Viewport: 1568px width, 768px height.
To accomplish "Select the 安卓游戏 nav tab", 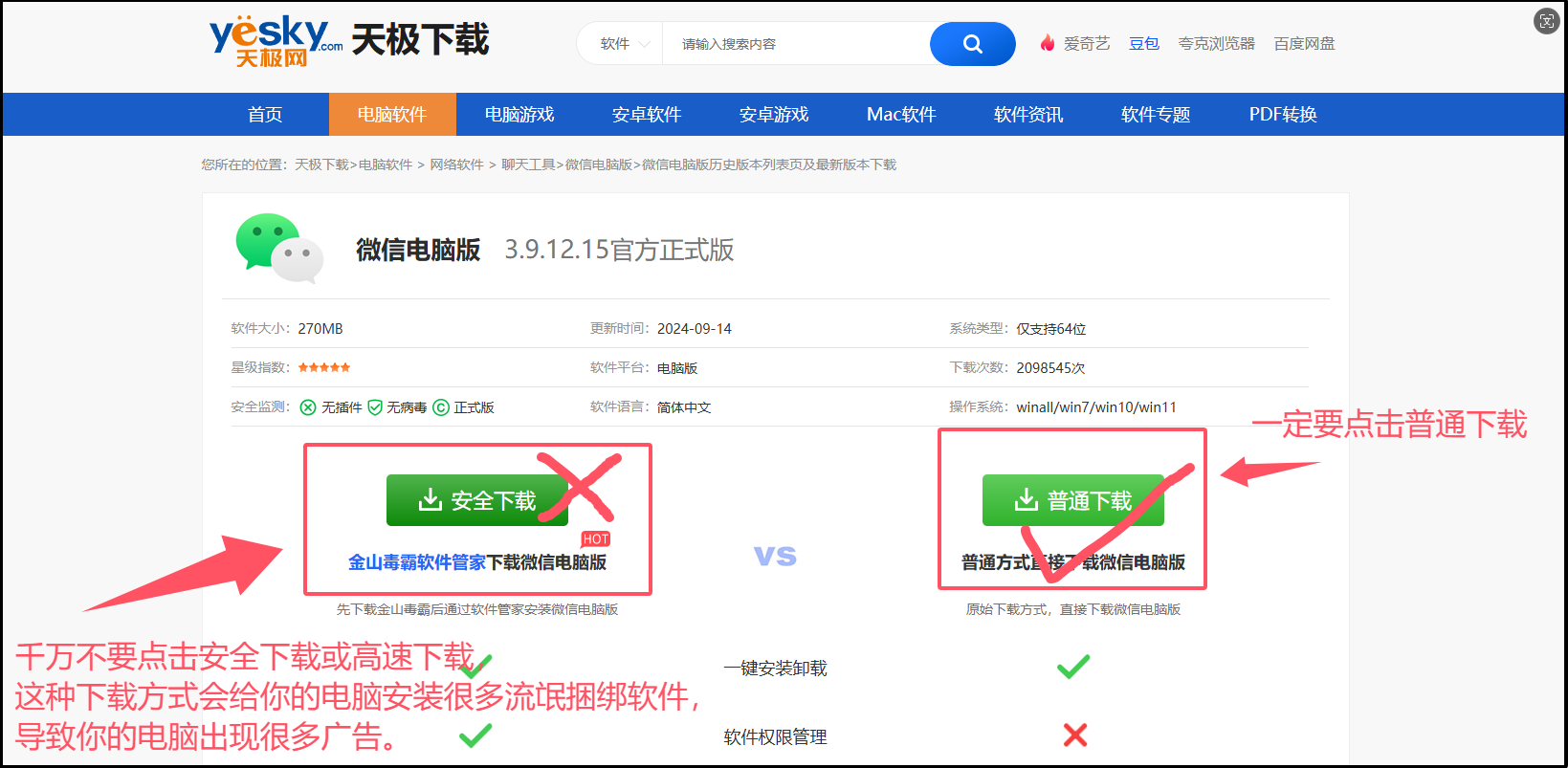I will (774, 115).
